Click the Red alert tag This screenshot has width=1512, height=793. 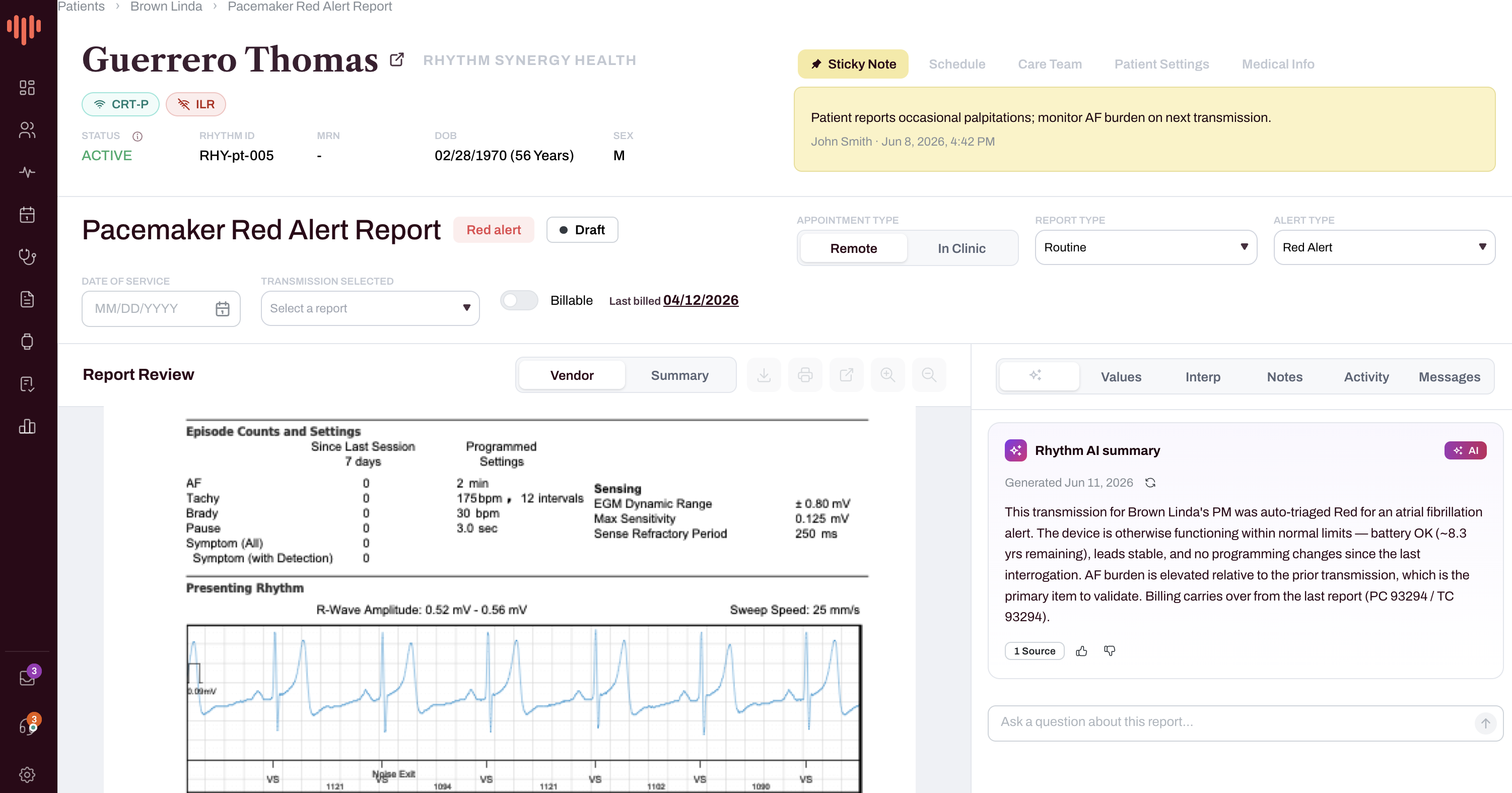(494, 230)
